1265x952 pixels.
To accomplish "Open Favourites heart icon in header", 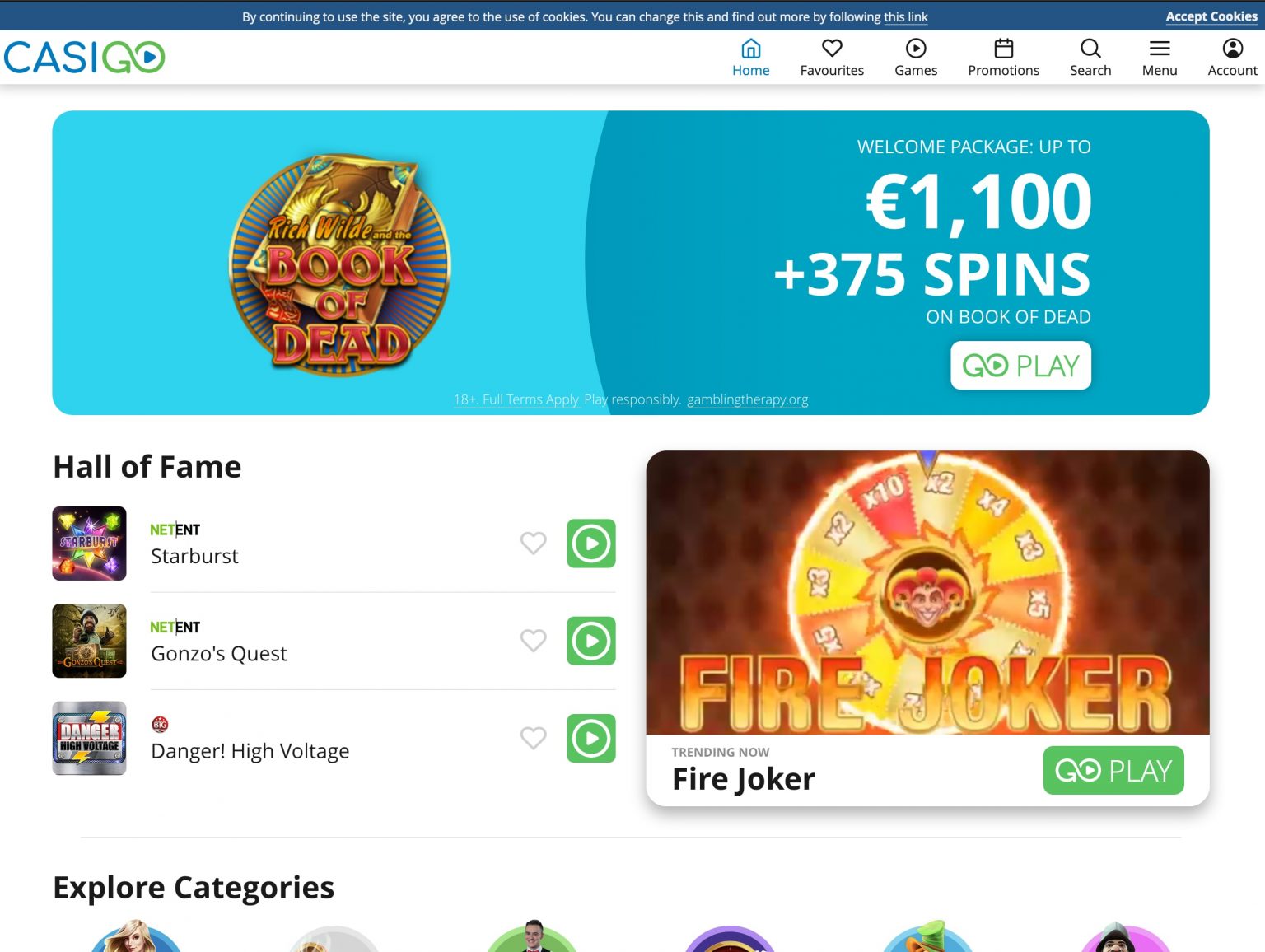I will [x=832, y=49].
